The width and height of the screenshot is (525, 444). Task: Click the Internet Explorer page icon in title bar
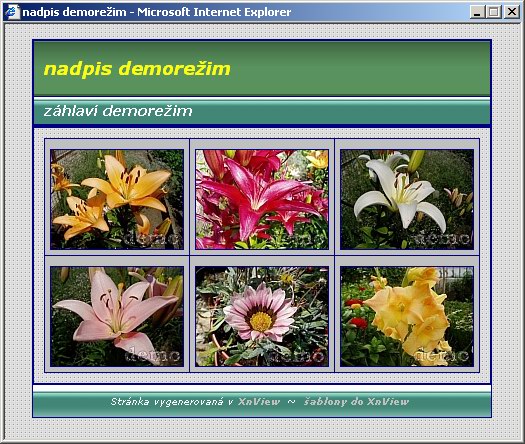pyautogui.click(x=12, y=12)
